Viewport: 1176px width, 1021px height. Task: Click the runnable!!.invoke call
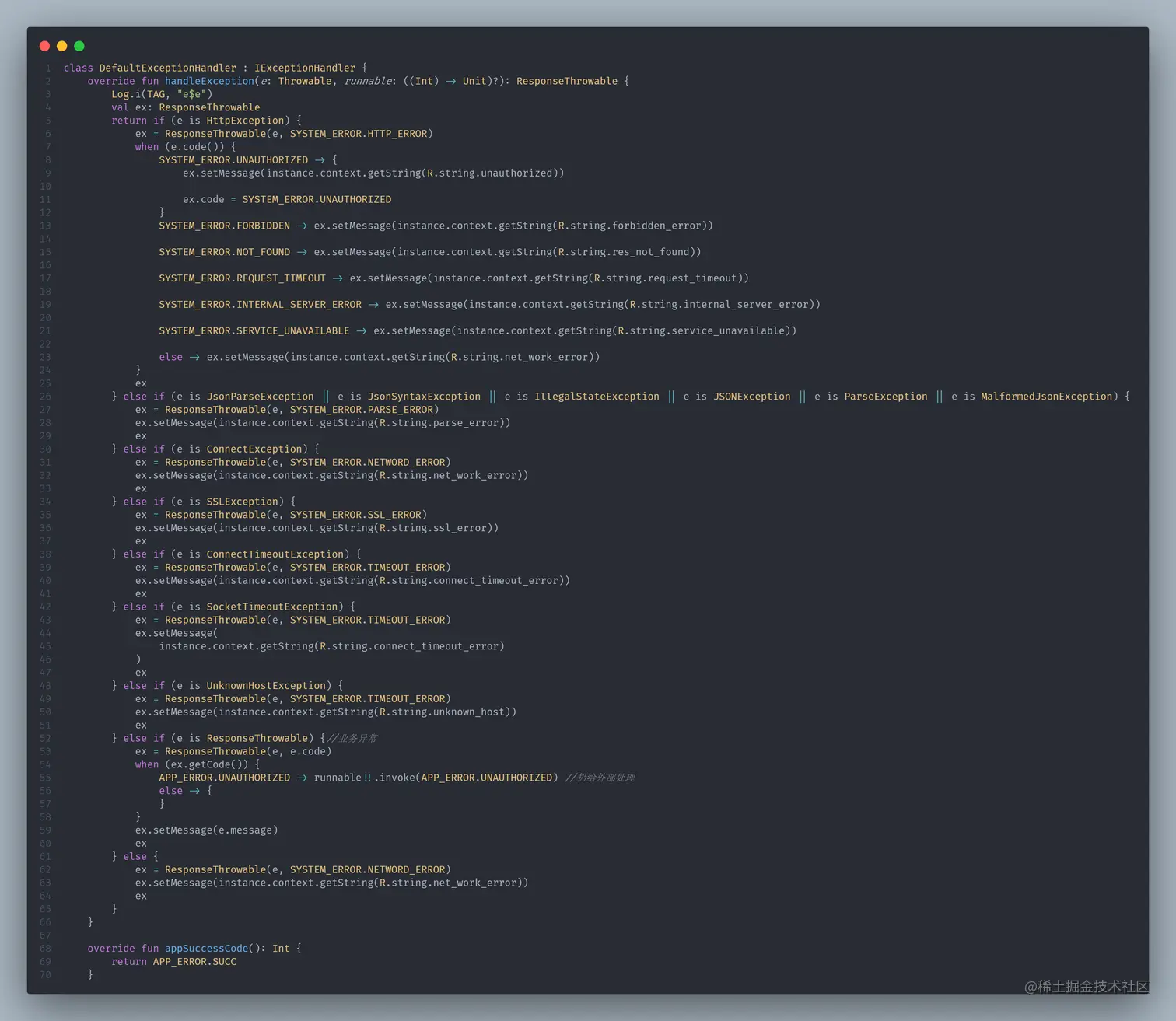[436, 778]
